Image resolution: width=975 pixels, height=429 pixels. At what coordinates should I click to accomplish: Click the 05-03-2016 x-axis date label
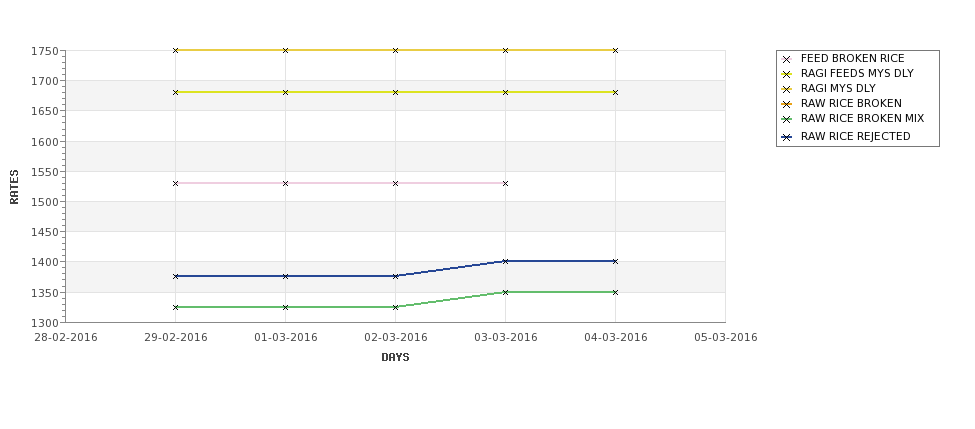(726, 338)
